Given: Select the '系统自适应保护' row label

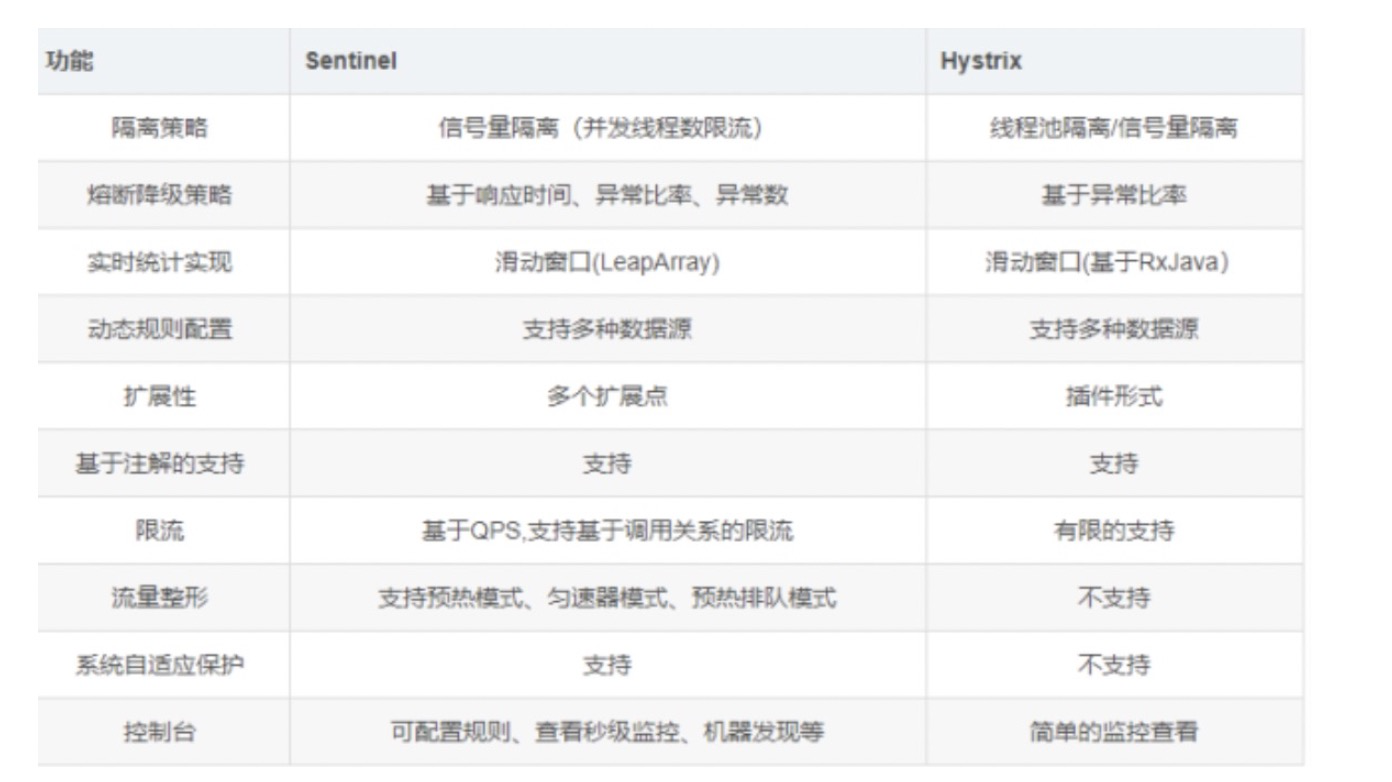Looking at the screenshot, I should (x=160, y=664).
